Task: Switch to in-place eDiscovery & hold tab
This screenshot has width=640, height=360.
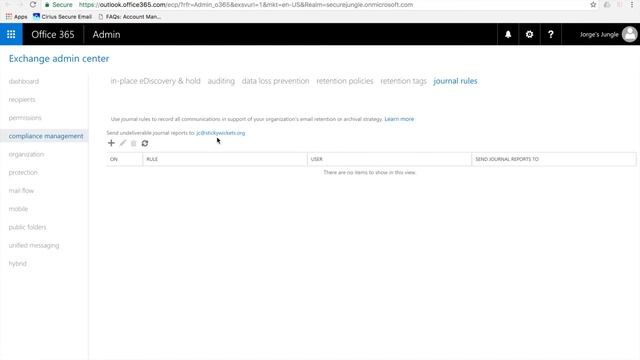Action: click(x=155, y=81)
